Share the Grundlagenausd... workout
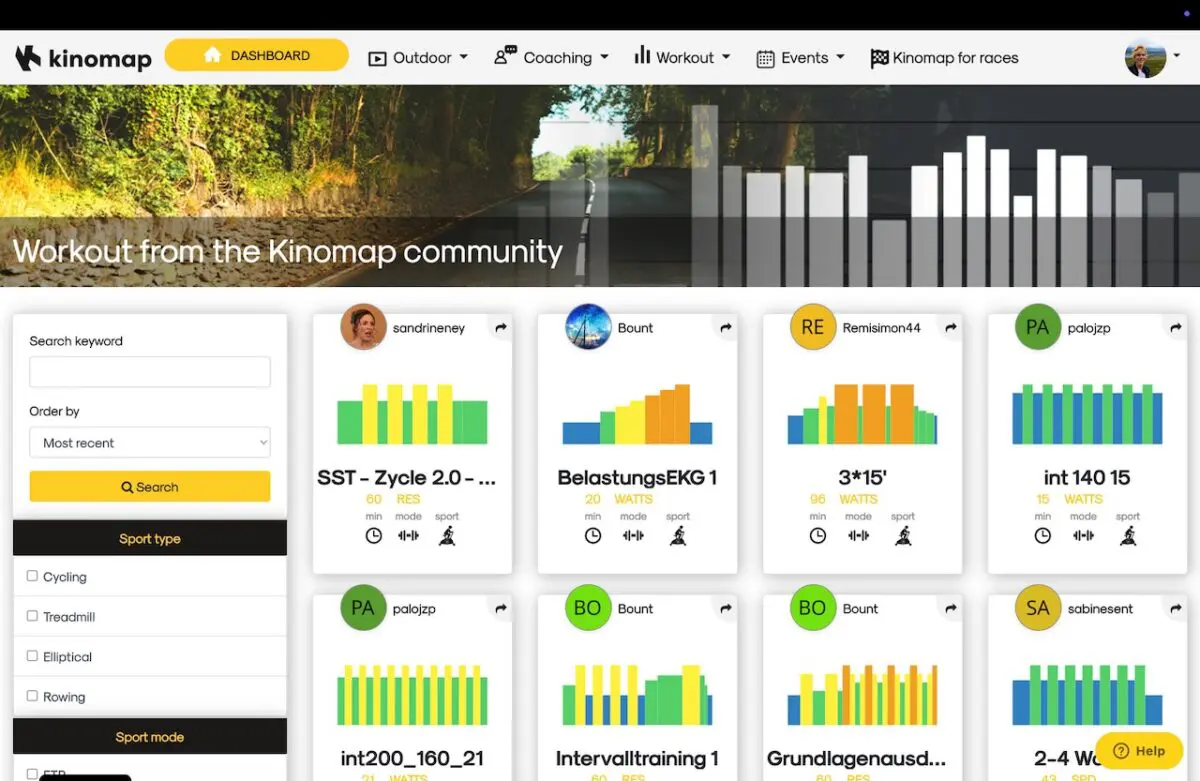 (x=951, y=608)
